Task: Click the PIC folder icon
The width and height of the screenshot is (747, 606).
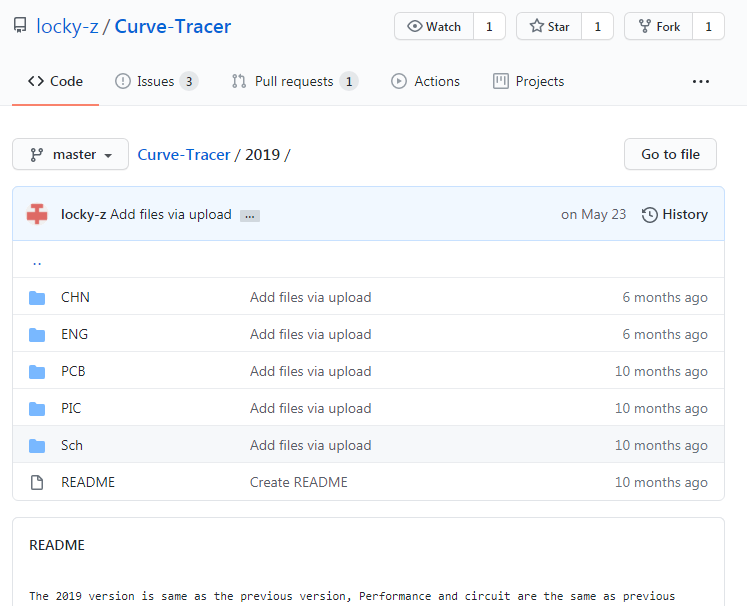Action: pyautogui.click(x=37, y=409)
